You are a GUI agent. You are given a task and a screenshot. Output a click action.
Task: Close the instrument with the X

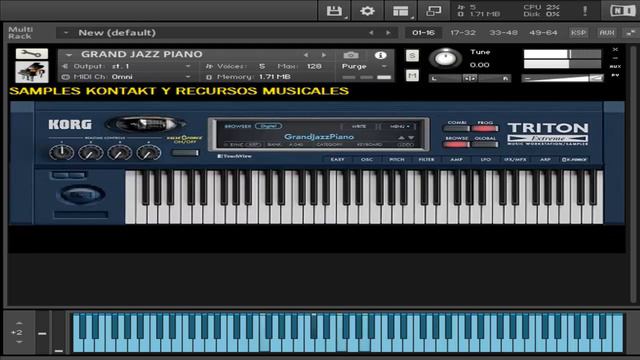(615, 50)
